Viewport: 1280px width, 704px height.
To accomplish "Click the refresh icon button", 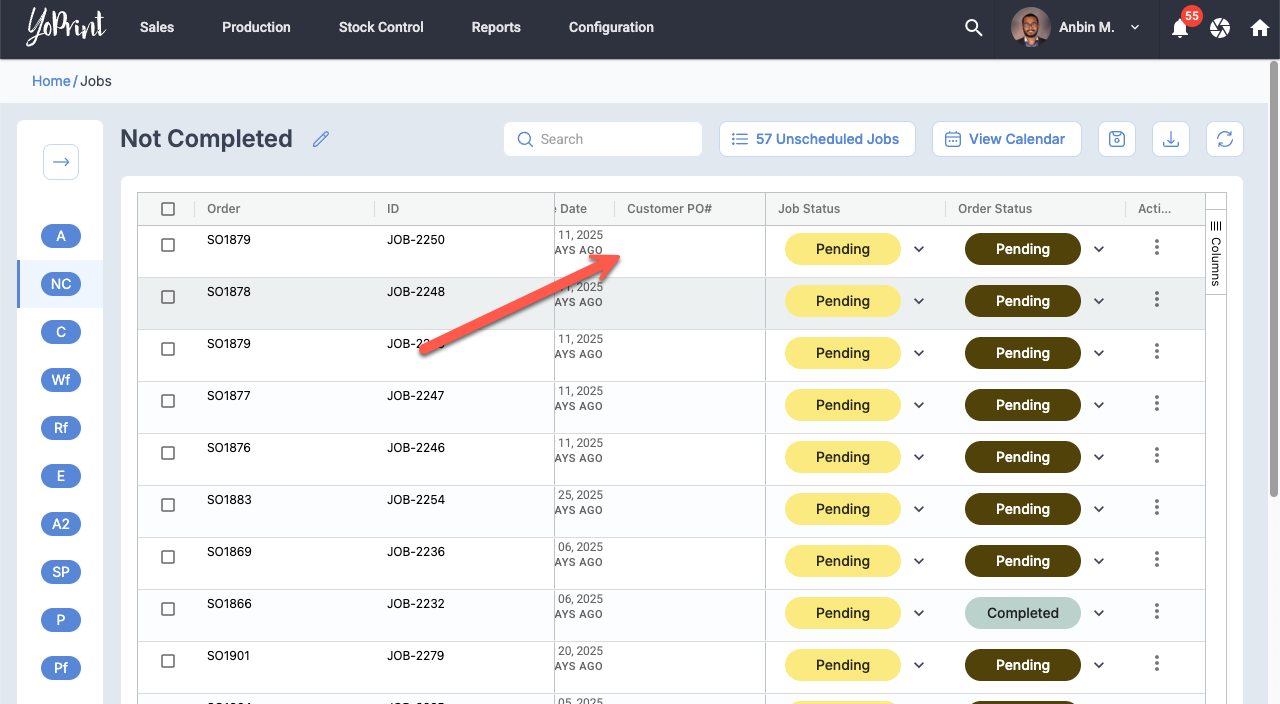I will [1225, 139].
